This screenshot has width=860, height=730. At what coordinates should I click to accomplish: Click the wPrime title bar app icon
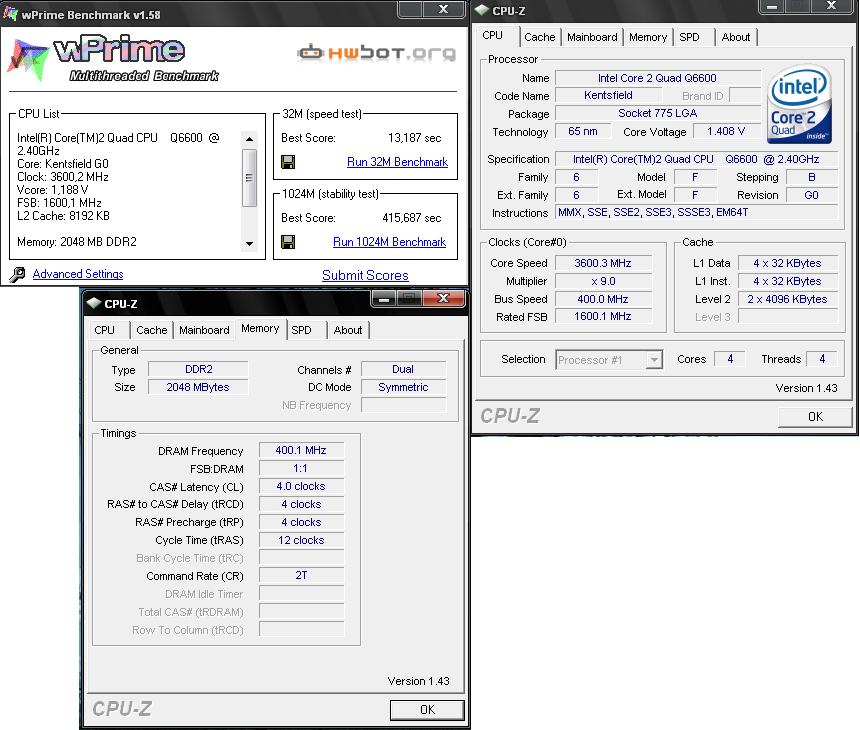10,13
